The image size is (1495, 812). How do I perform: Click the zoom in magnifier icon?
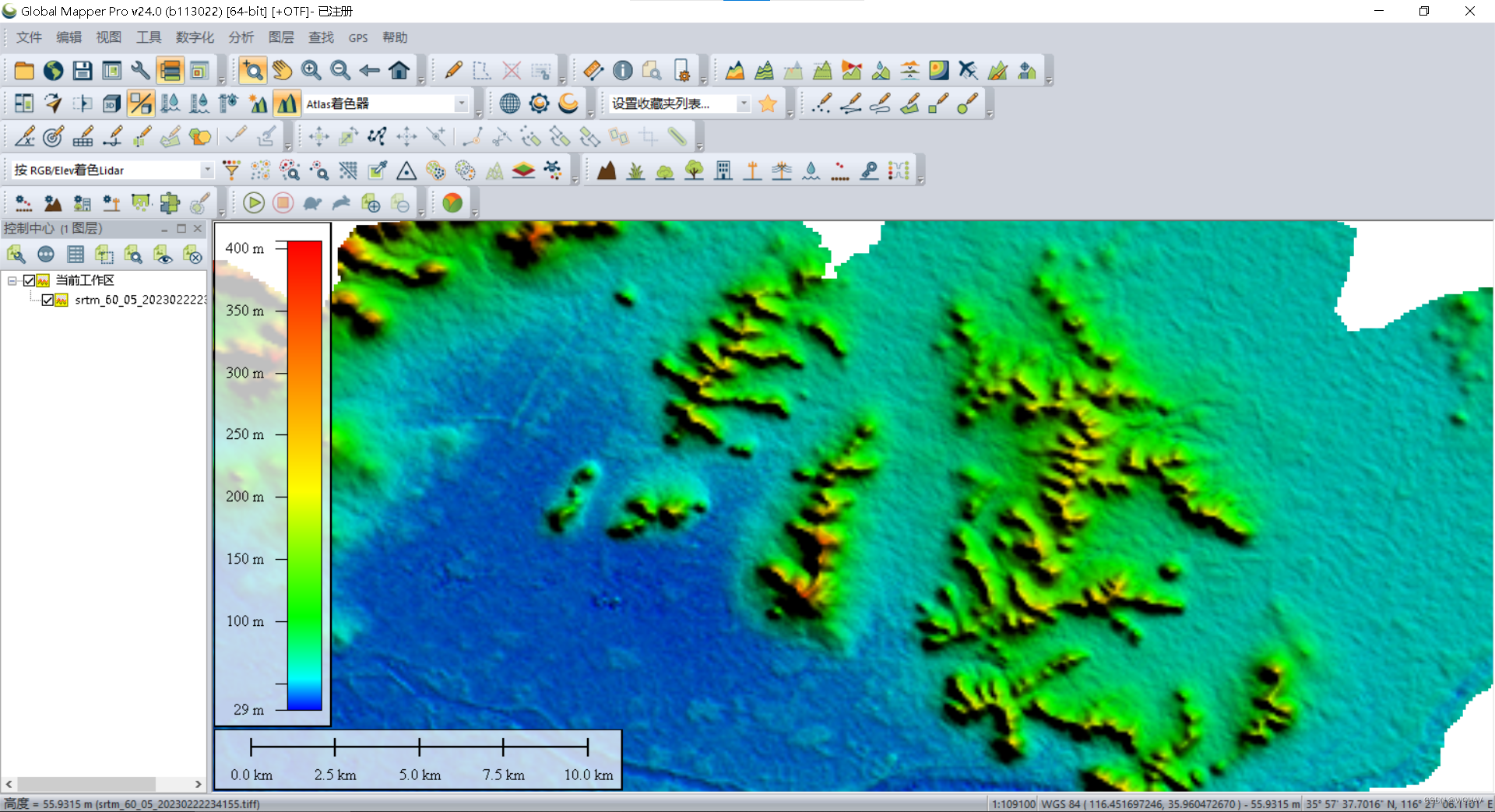[311, 71]
